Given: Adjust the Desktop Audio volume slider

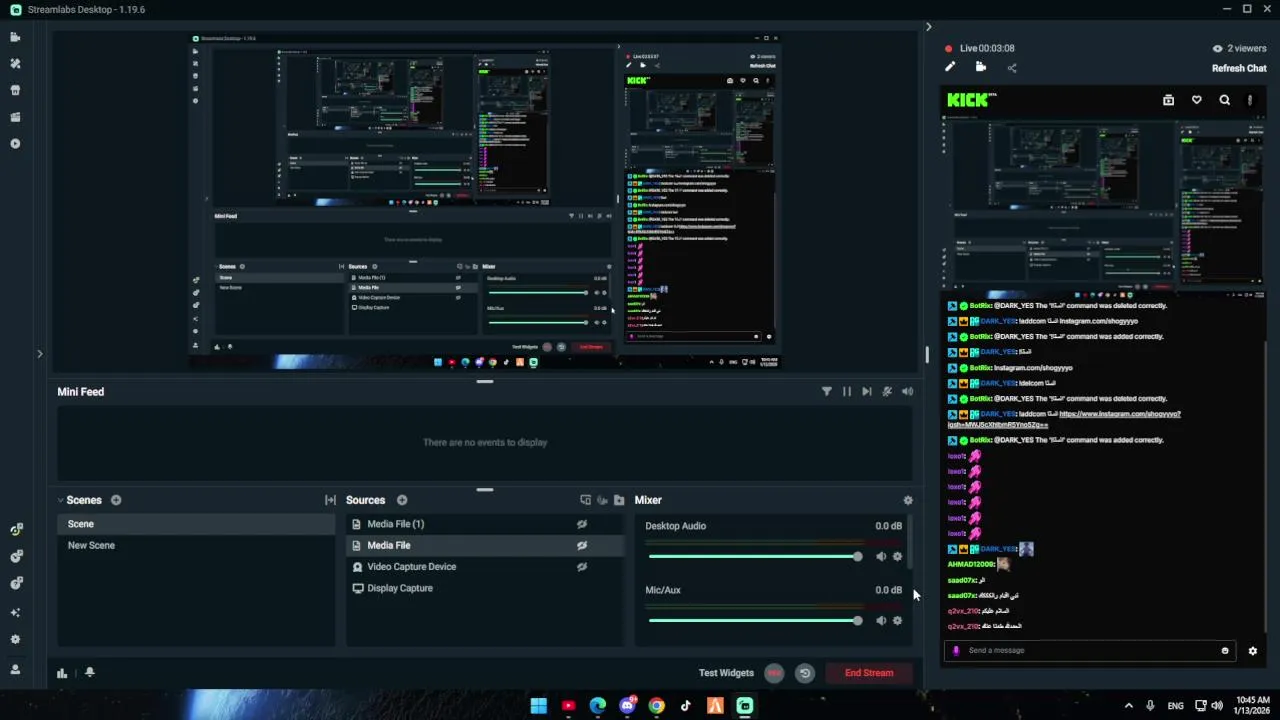Looking at the screenshot, I should click(755, 557).
